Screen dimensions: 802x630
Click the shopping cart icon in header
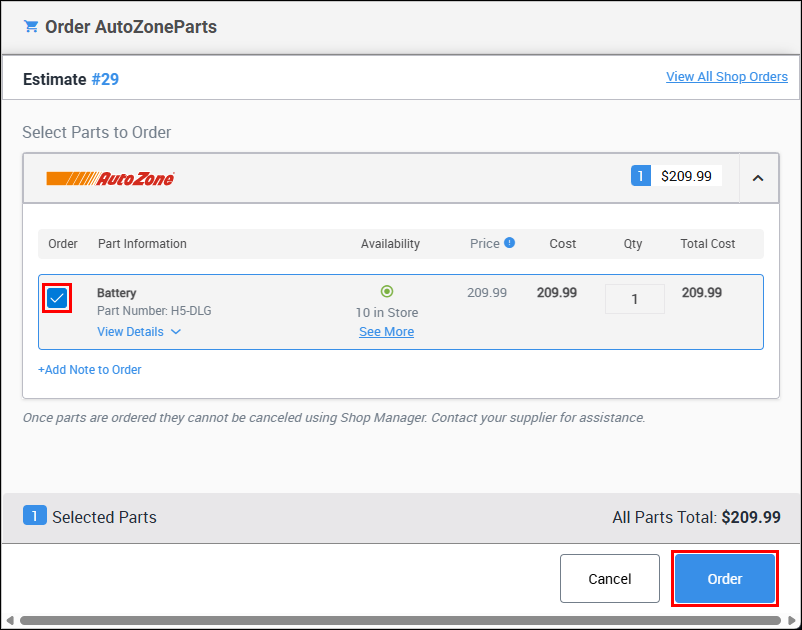point(31,27)
